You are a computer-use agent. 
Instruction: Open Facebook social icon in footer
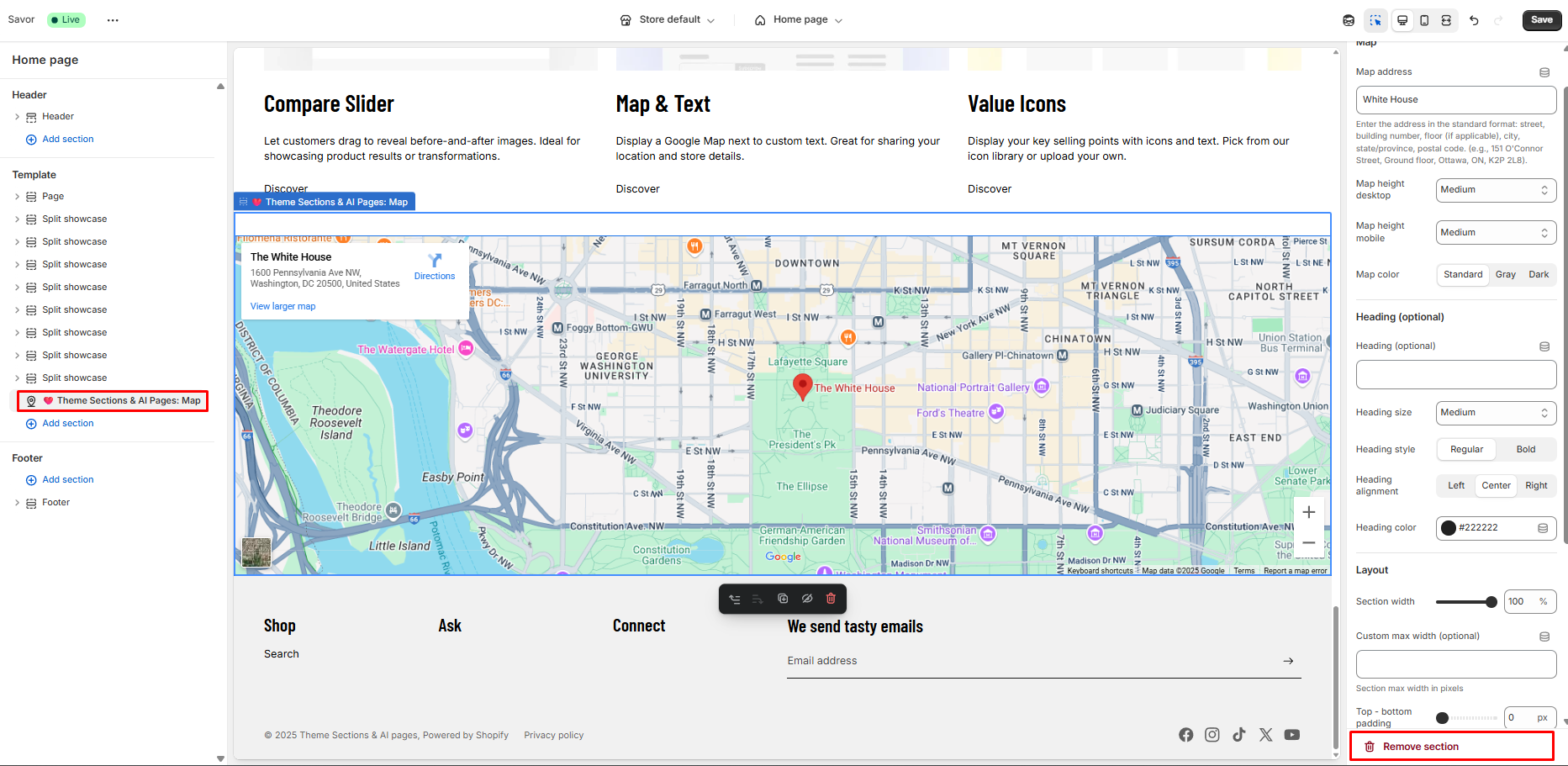pos(1185,735)
